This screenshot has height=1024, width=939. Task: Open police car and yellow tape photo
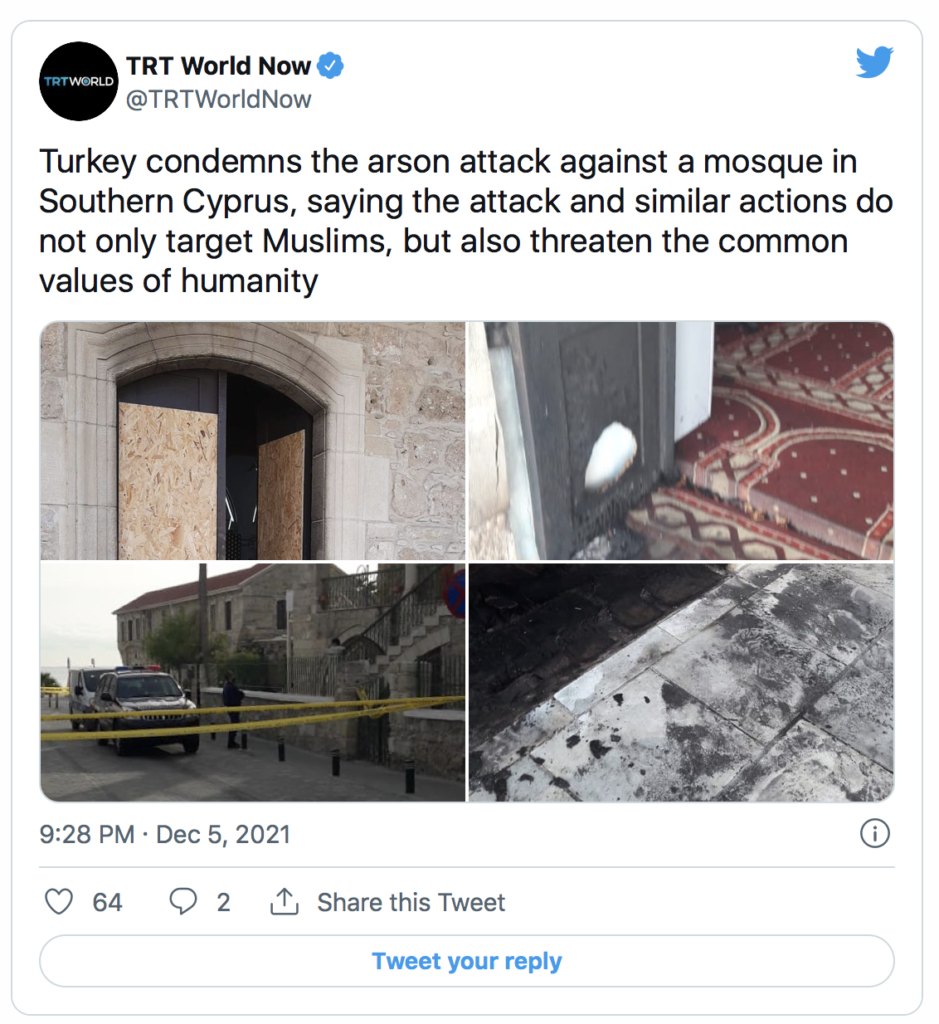253,682
